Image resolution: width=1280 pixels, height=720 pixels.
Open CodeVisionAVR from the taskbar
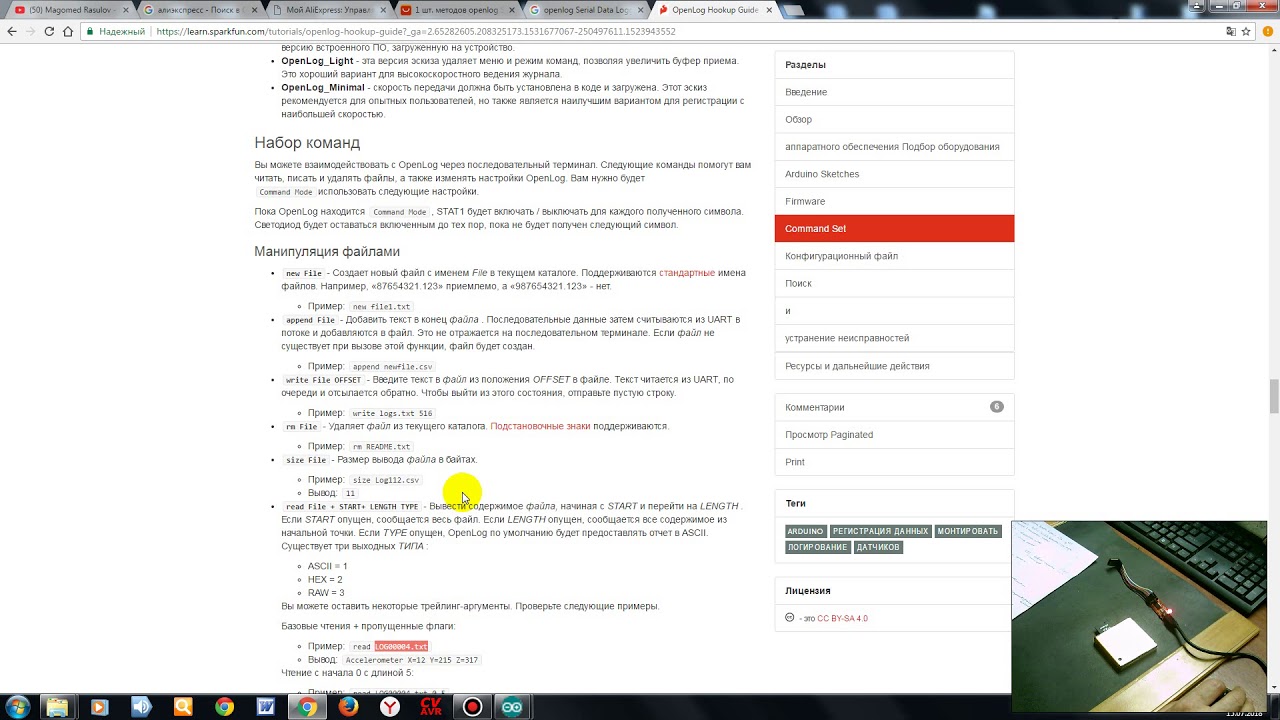coord(431,707)
